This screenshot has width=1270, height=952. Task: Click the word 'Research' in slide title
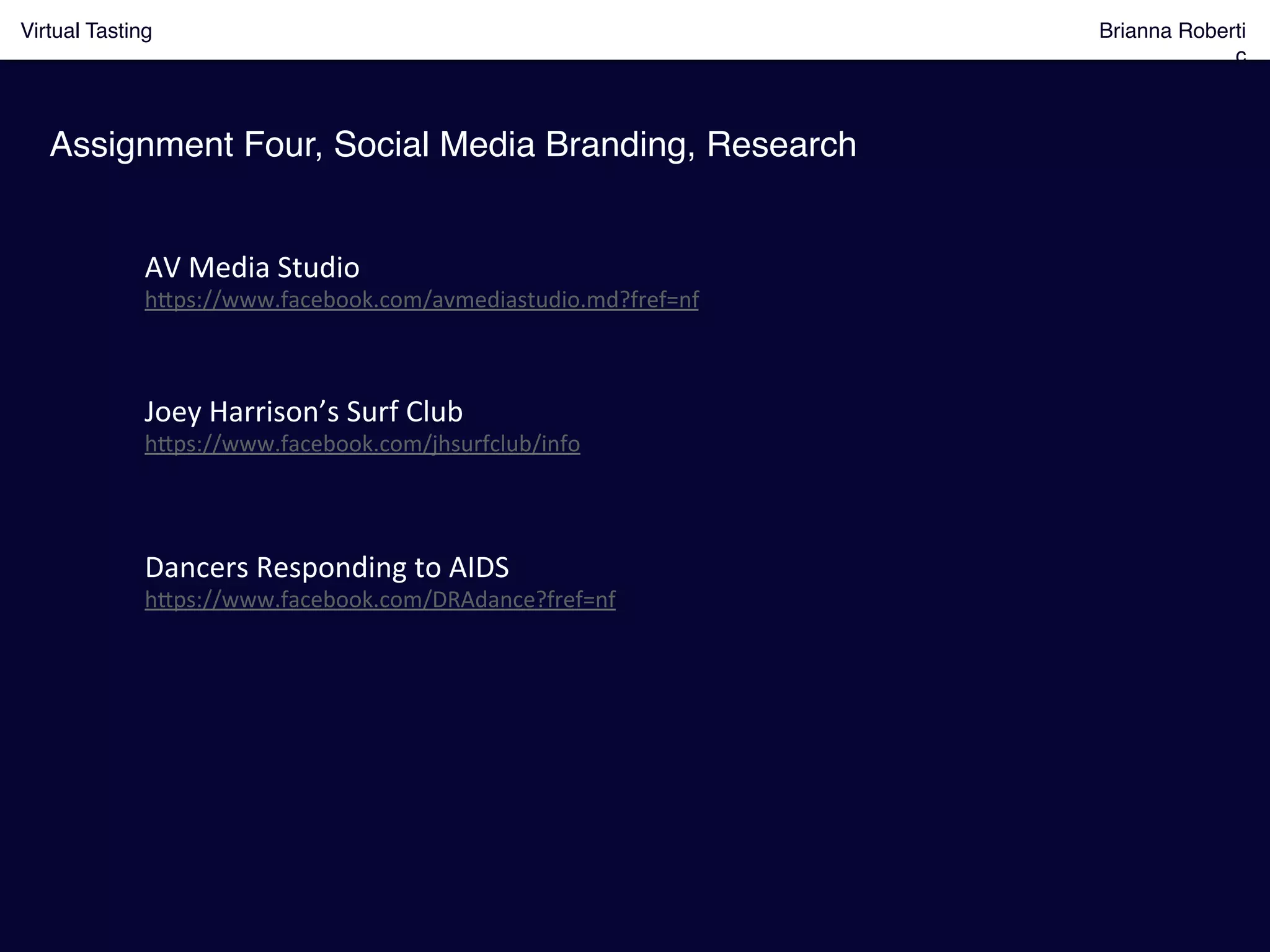[781, 145]
